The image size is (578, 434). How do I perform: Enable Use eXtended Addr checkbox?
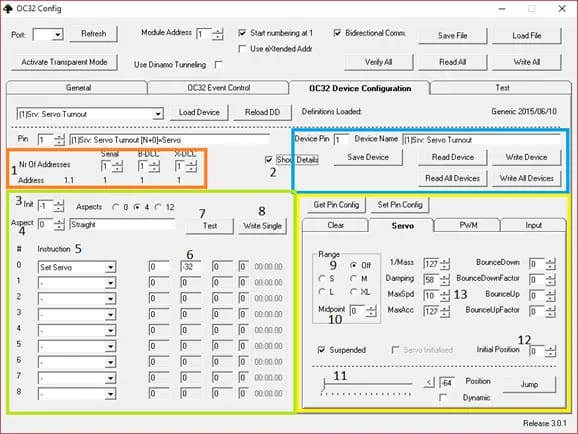pos(242,49)
